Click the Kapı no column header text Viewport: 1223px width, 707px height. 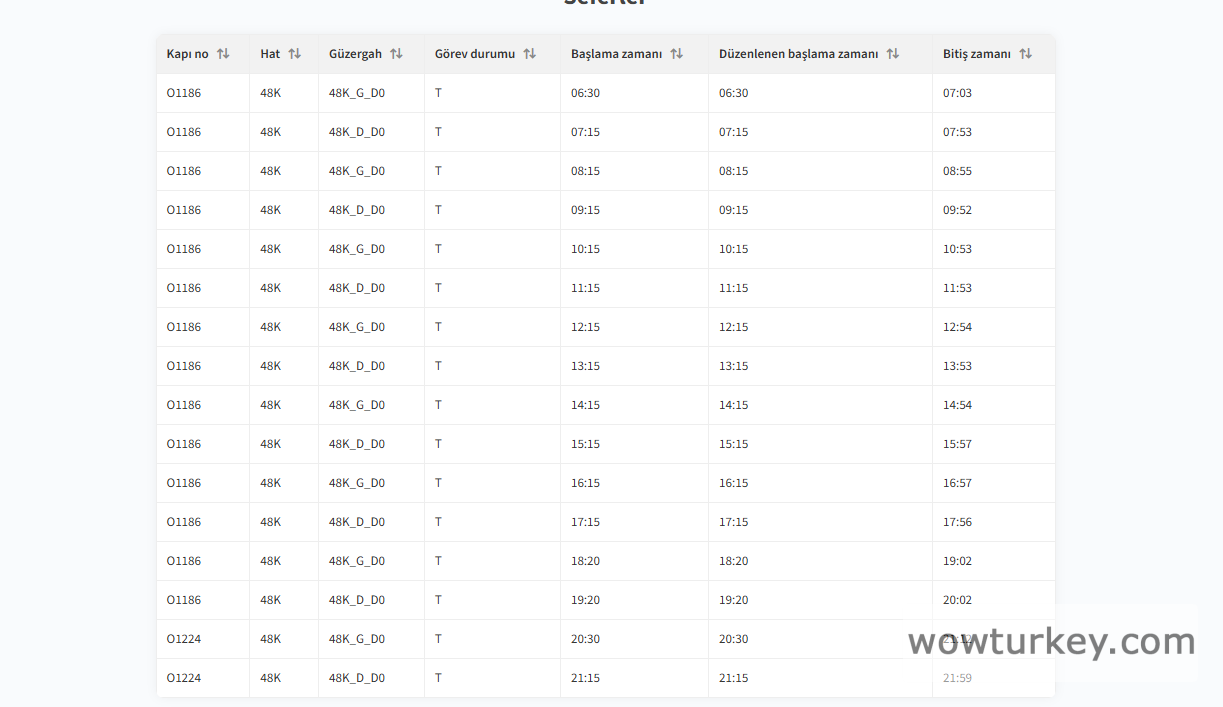[x=188, y=54]
